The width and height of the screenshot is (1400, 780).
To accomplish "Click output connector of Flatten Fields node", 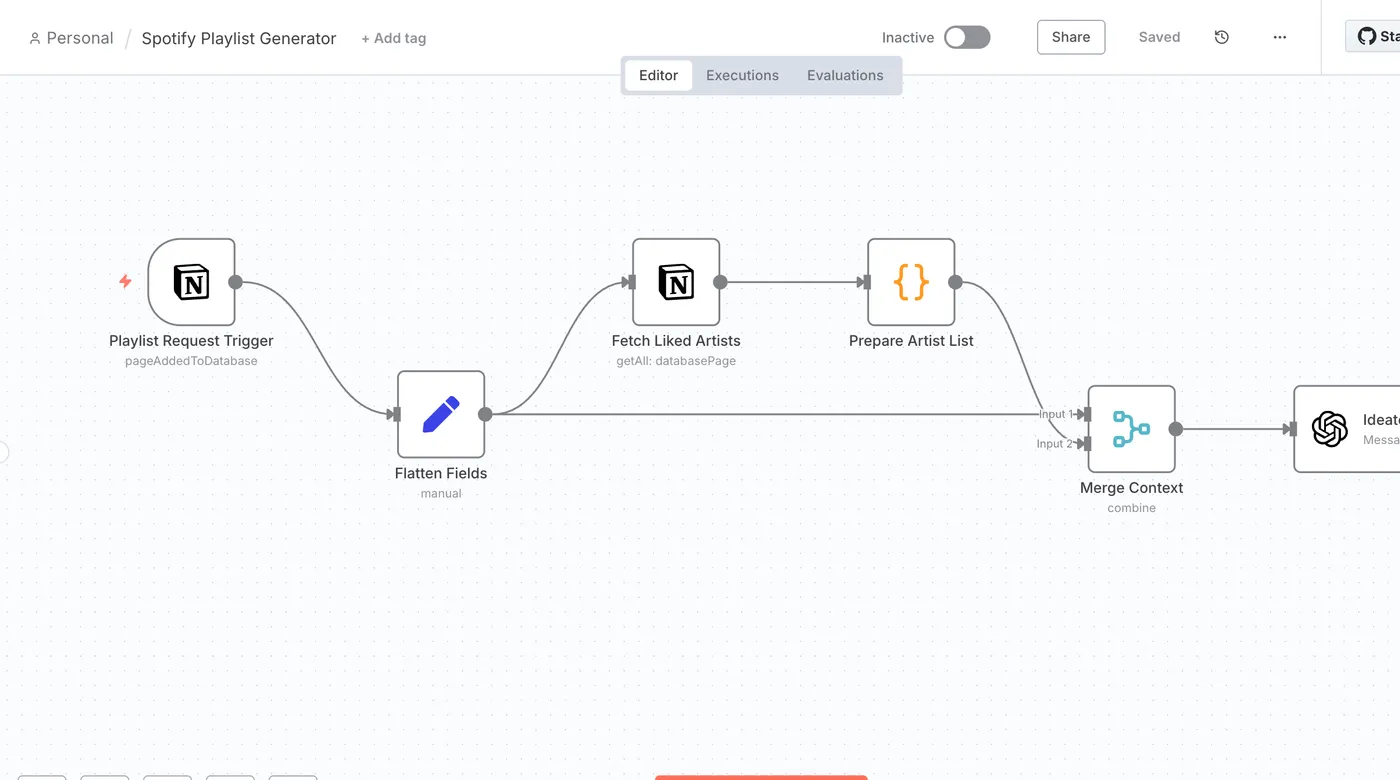I will tap(485, 414).
